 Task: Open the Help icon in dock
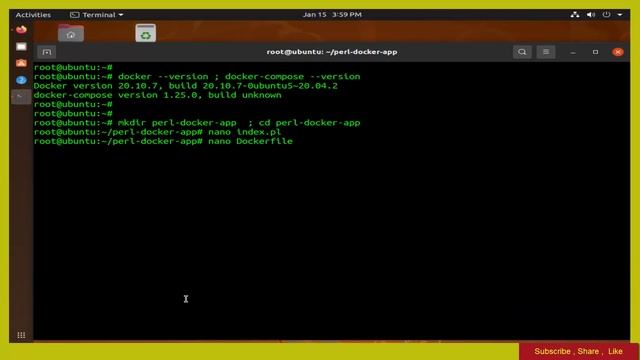pyautogui.click(x=21, y=80)
